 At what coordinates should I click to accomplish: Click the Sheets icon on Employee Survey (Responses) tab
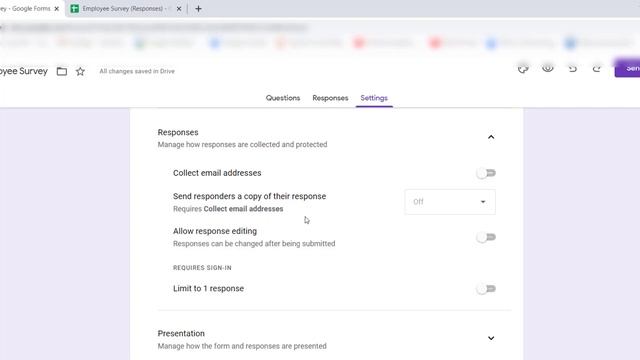[75, 9]
